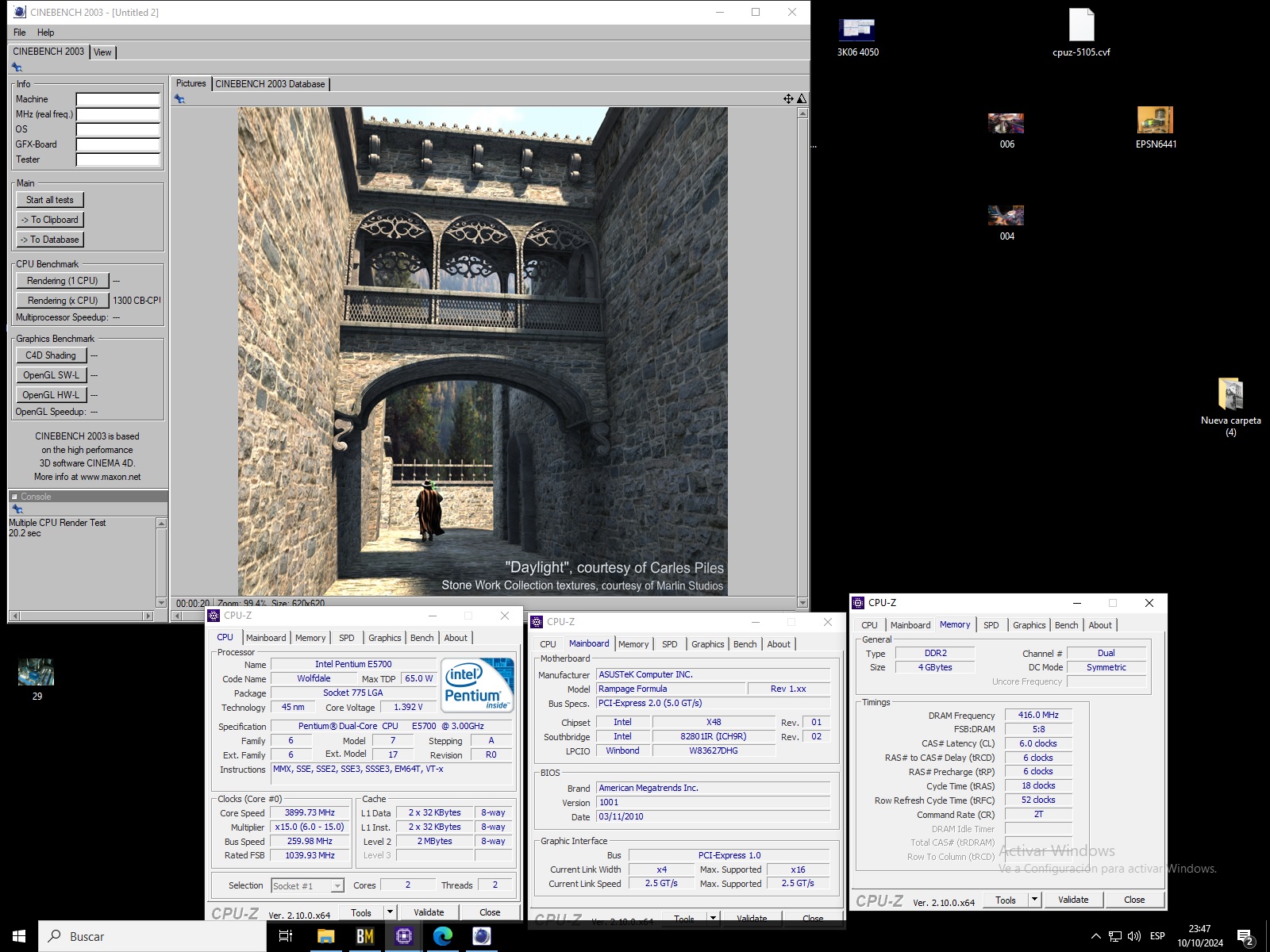Open the taskbar clock showing 23:47
Screen dimensions: 1270x952
1199,936
